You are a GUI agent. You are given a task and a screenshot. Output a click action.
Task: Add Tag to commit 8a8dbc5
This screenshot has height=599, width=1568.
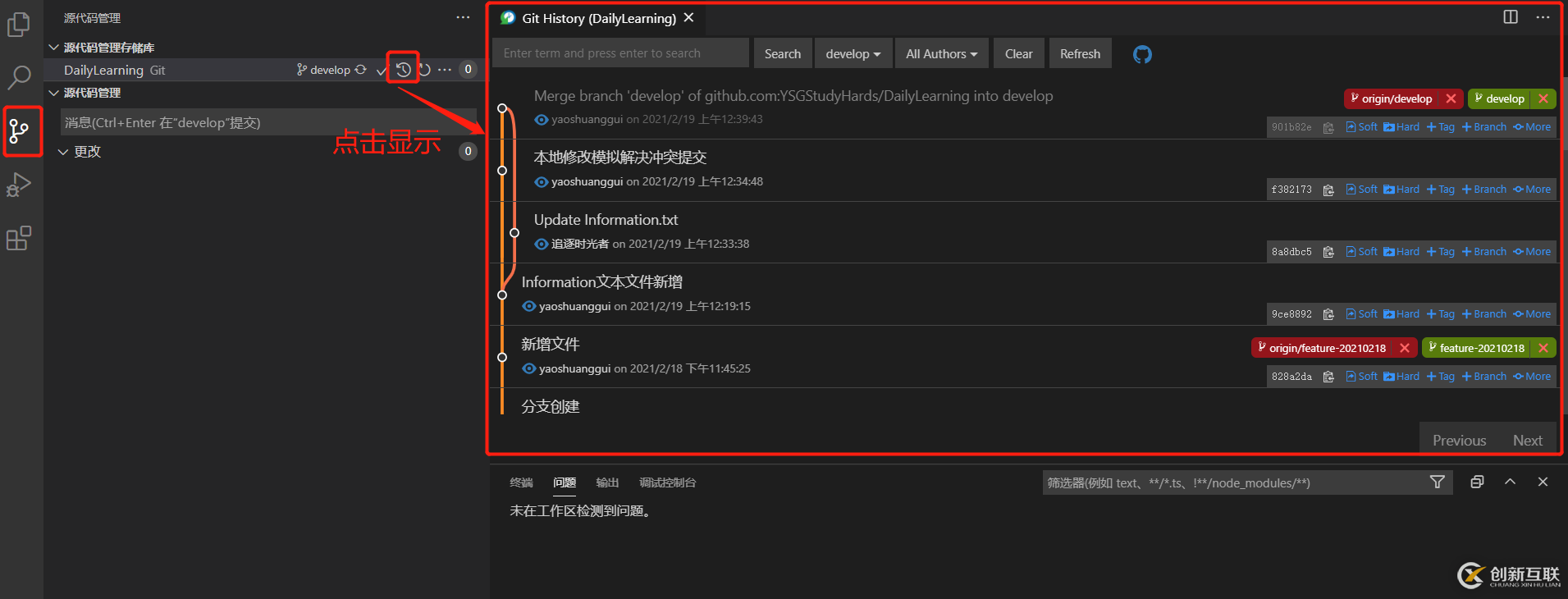pos(1441,252)
